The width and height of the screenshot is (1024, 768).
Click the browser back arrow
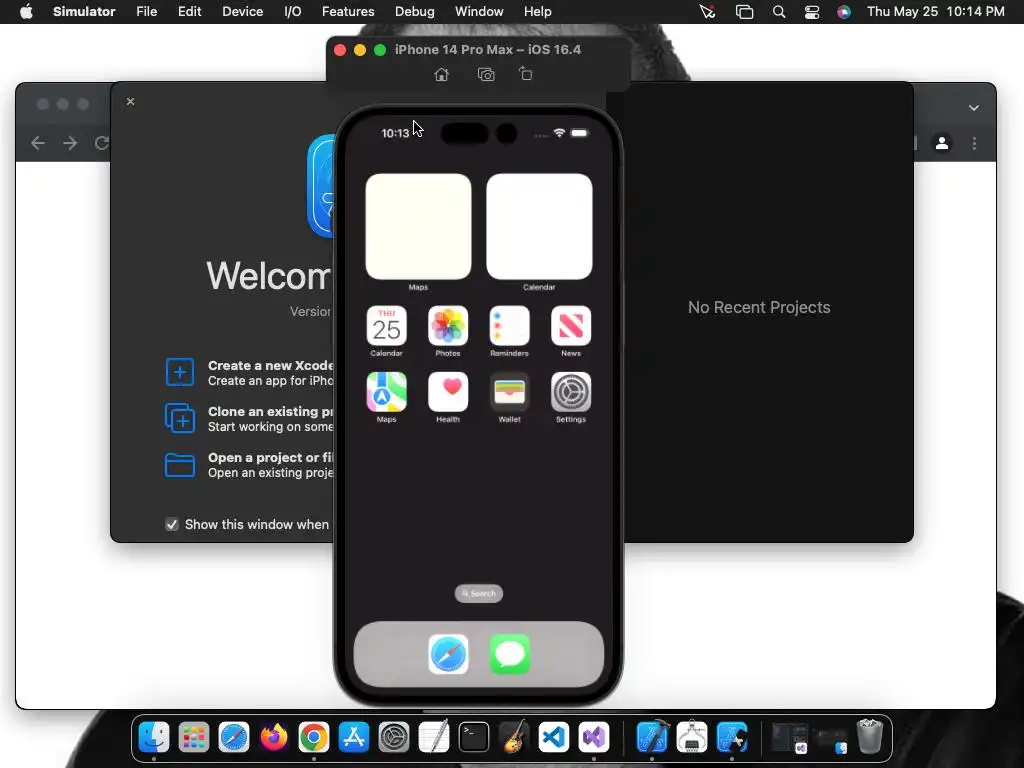pyautogui.click(x=38, y=143)
